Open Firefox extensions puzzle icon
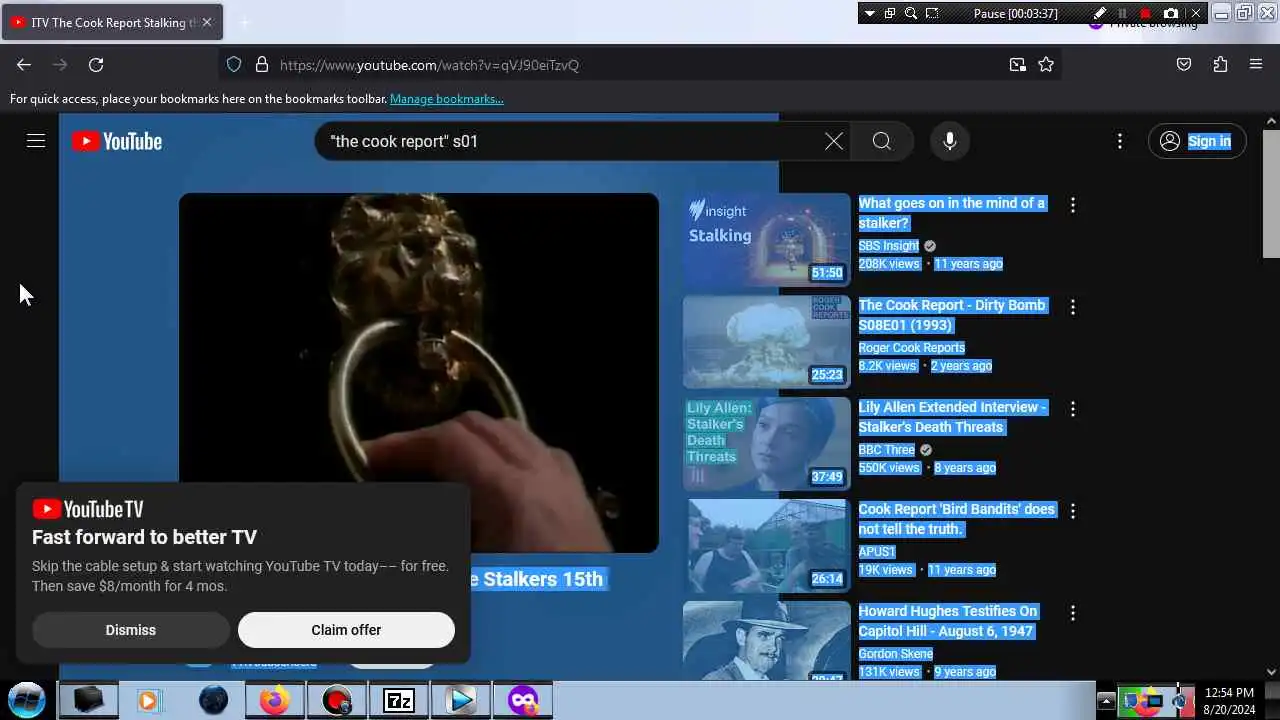The height and width of the screenshot is (720, 1280). coord(1220,65)
